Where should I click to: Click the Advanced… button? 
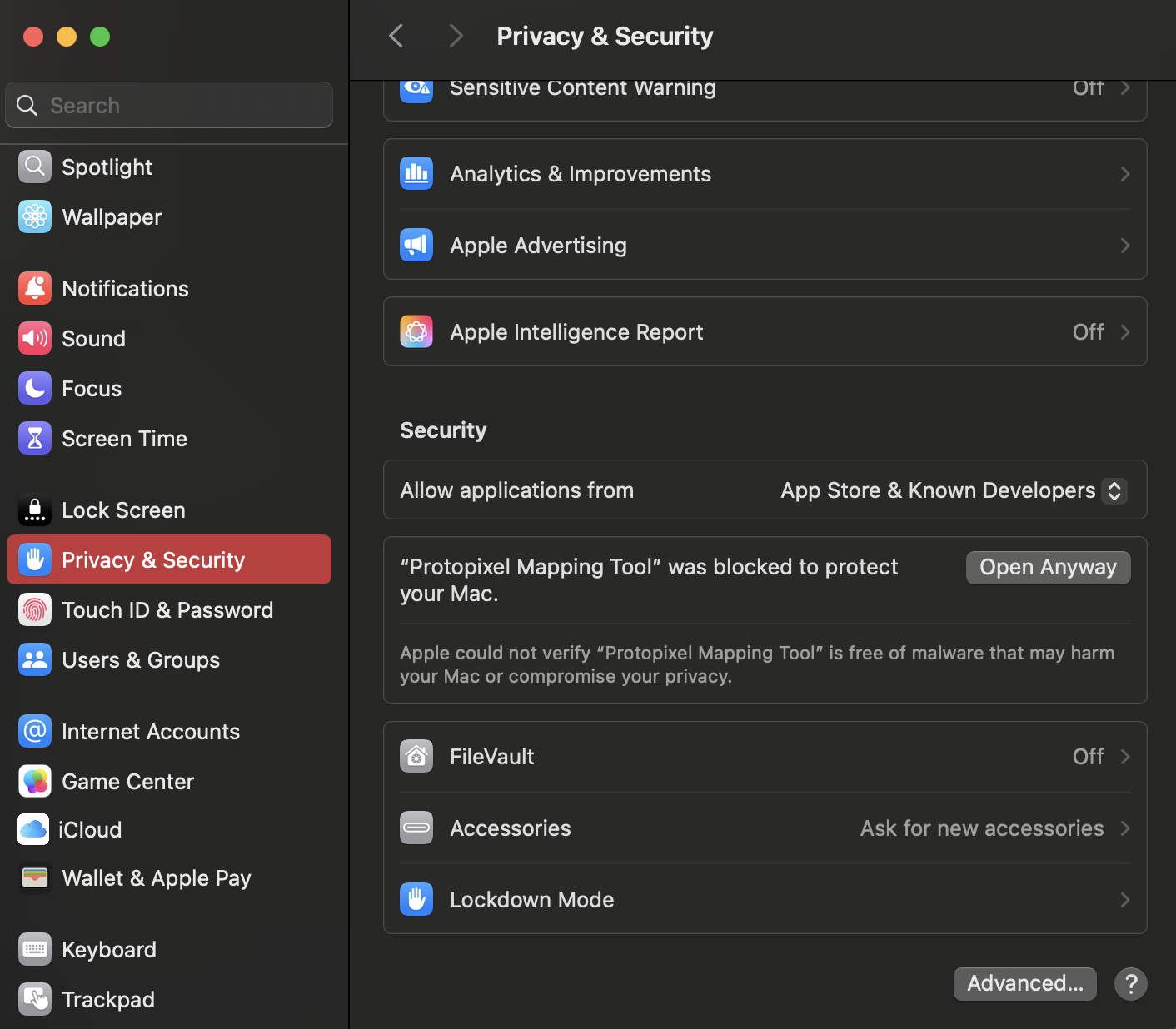click(x=1025, y=984)
